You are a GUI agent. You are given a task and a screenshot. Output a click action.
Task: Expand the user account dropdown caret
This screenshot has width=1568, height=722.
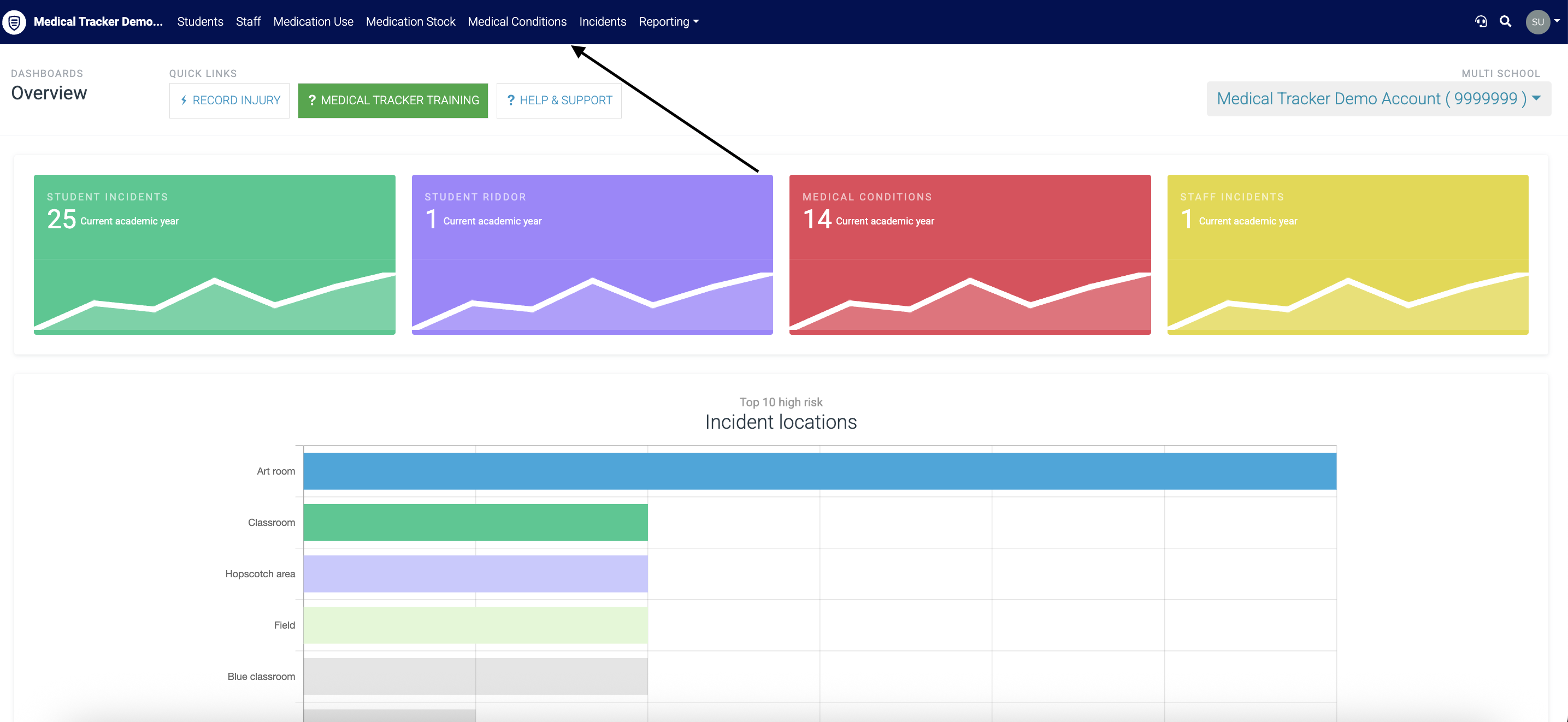pyautogui.click(x=1557, y=21)
